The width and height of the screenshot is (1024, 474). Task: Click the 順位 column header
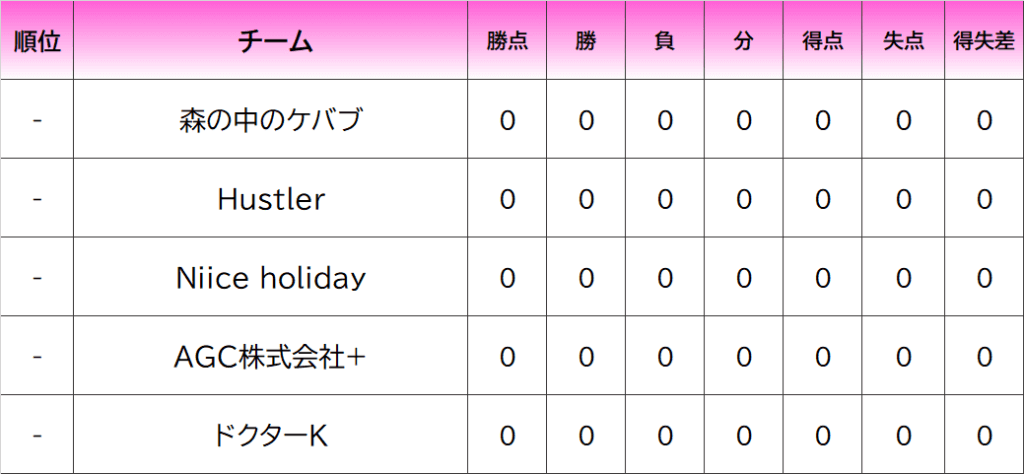37,42
